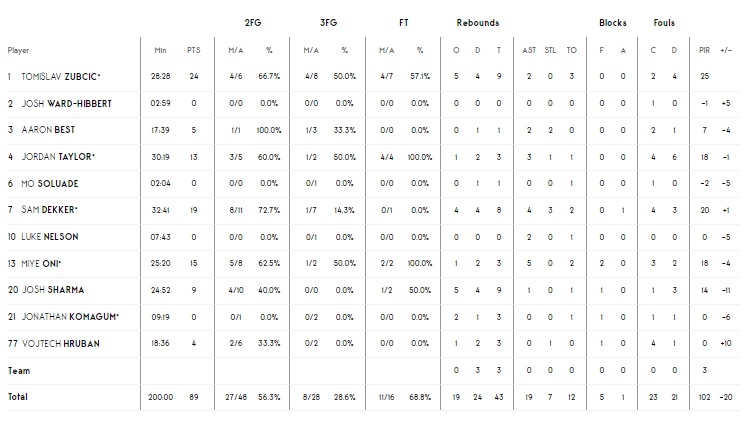Sort by the PTS column header
The width and height of the screenshot is (749, 423).
pos(193,50)
